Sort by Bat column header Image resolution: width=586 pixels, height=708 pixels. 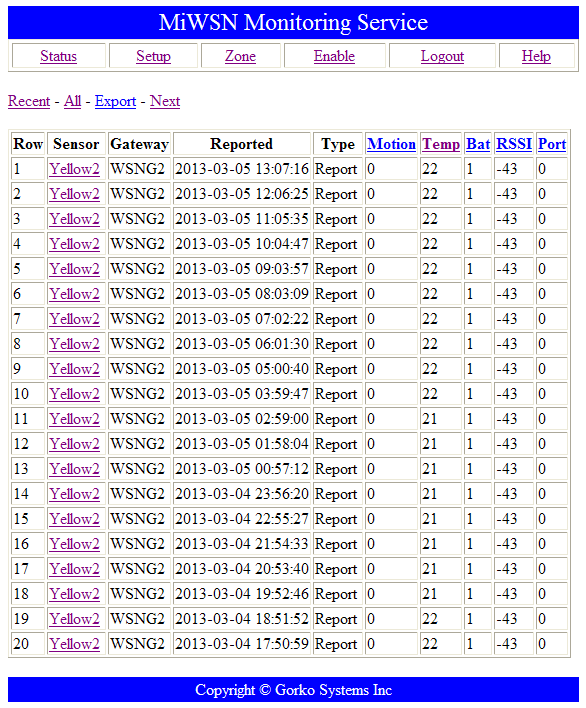[478, 144]
